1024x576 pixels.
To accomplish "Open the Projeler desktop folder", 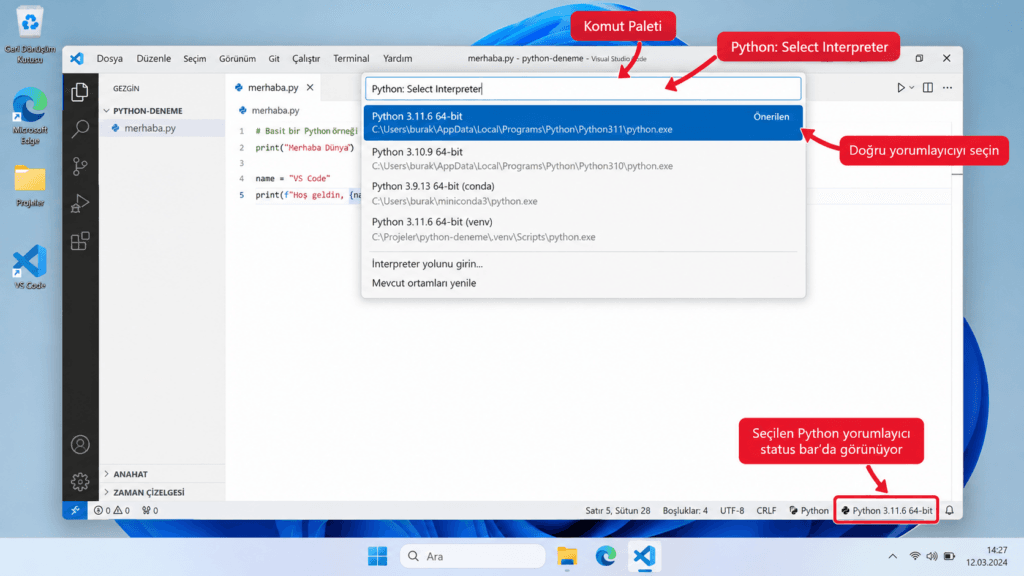I will tap(30, 185).
